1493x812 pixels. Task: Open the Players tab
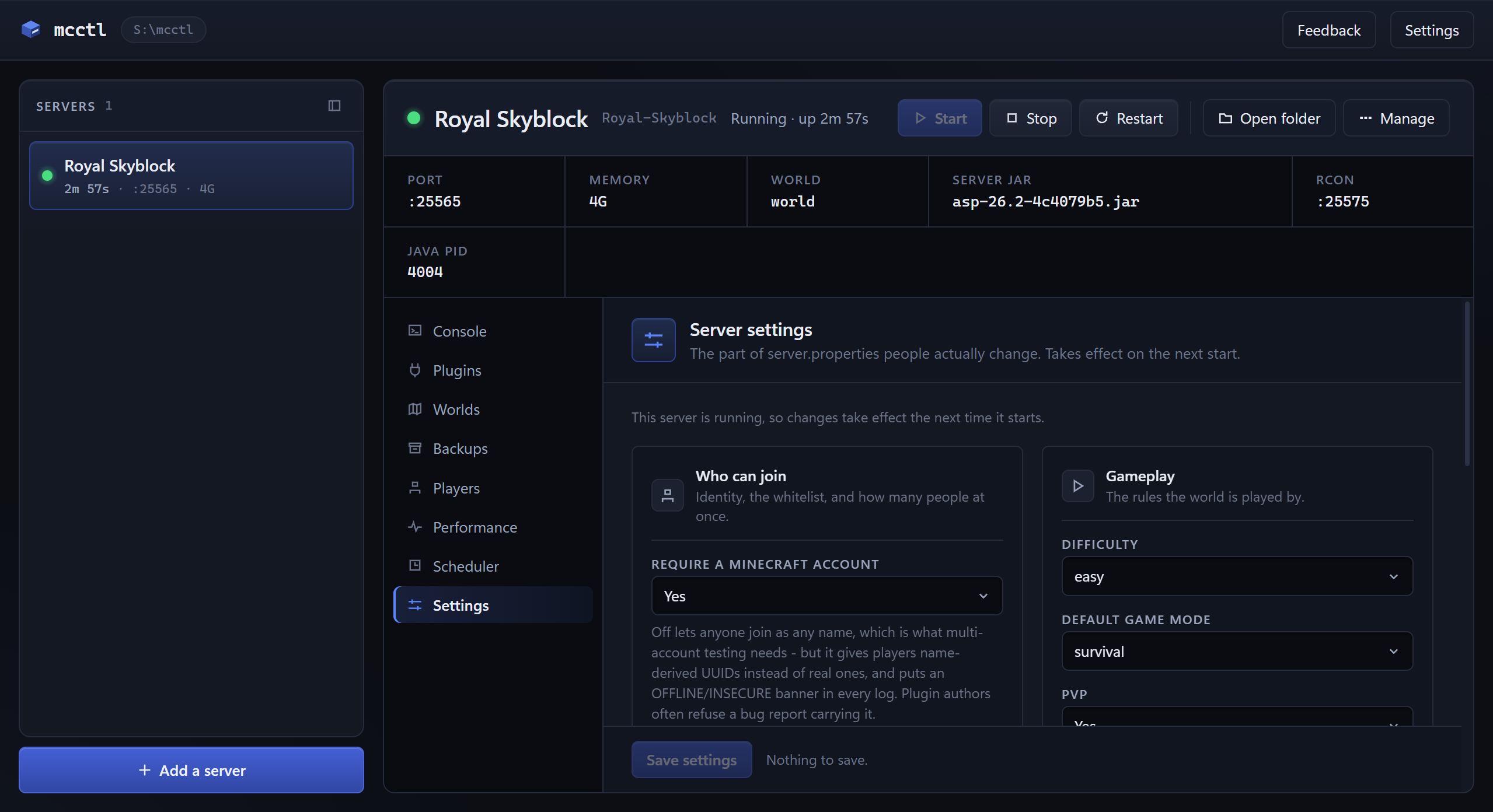[493, 488]
